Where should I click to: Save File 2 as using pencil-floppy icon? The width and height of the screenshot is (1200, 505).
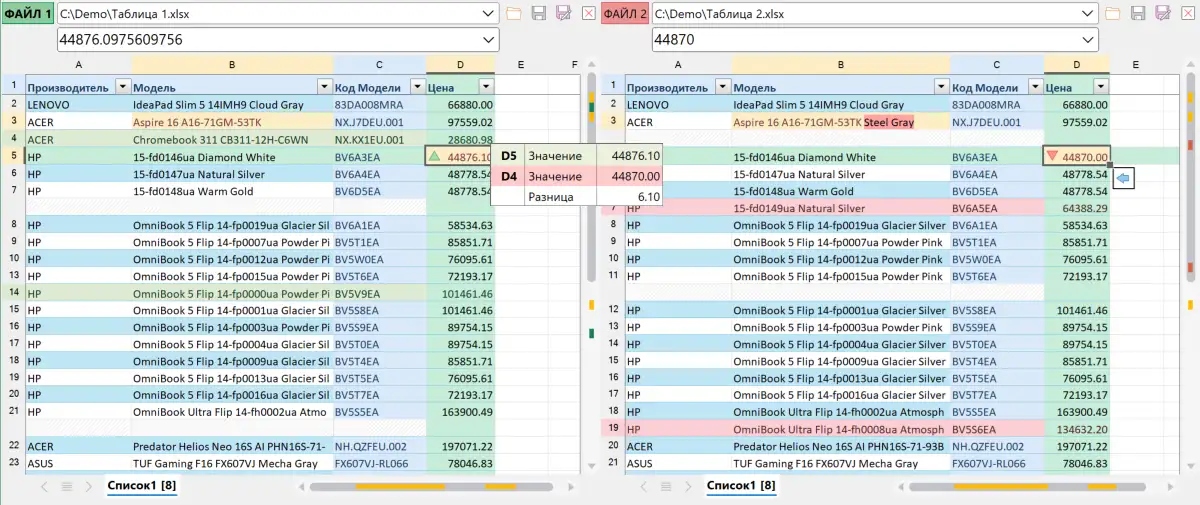[x=1163, y=13]
